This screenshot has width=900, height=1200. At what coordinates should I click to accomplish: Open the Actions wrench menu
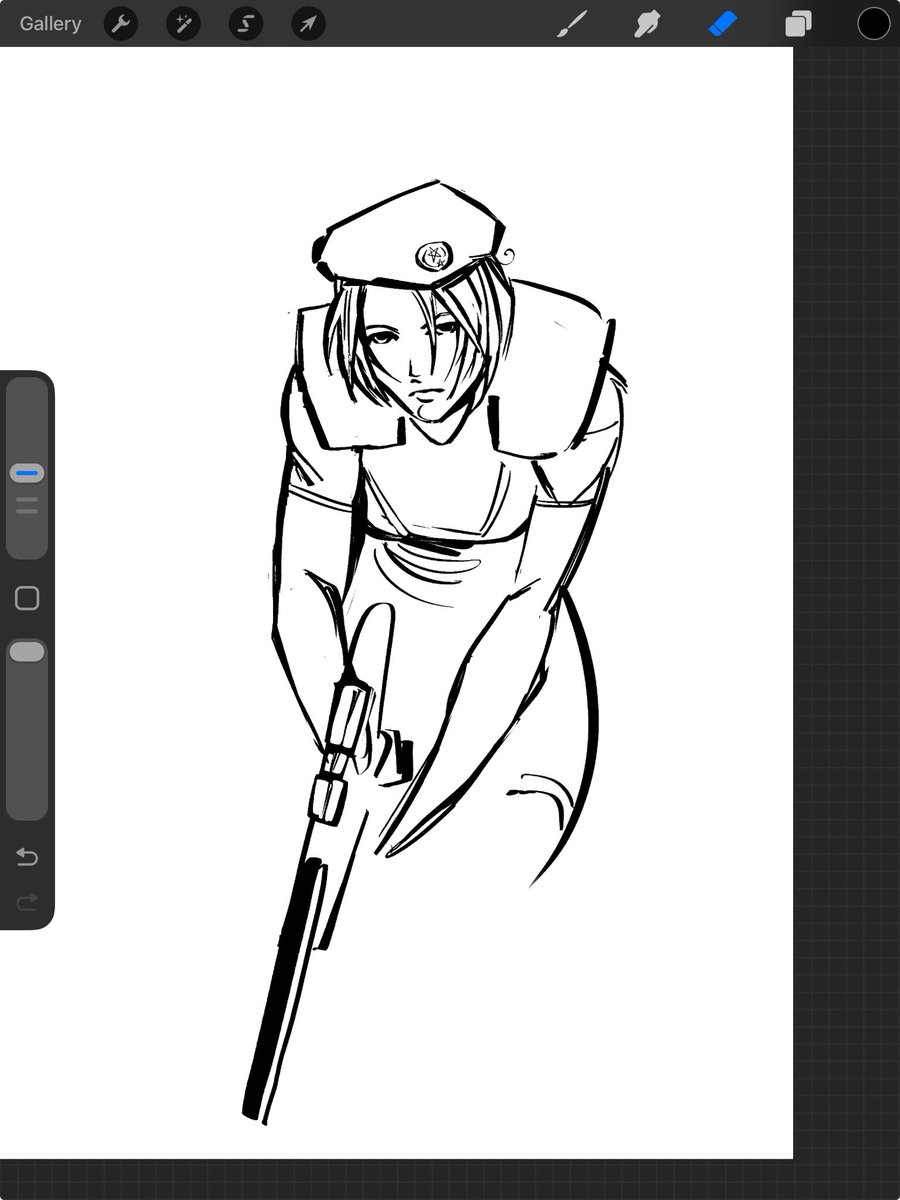[121, 24]
